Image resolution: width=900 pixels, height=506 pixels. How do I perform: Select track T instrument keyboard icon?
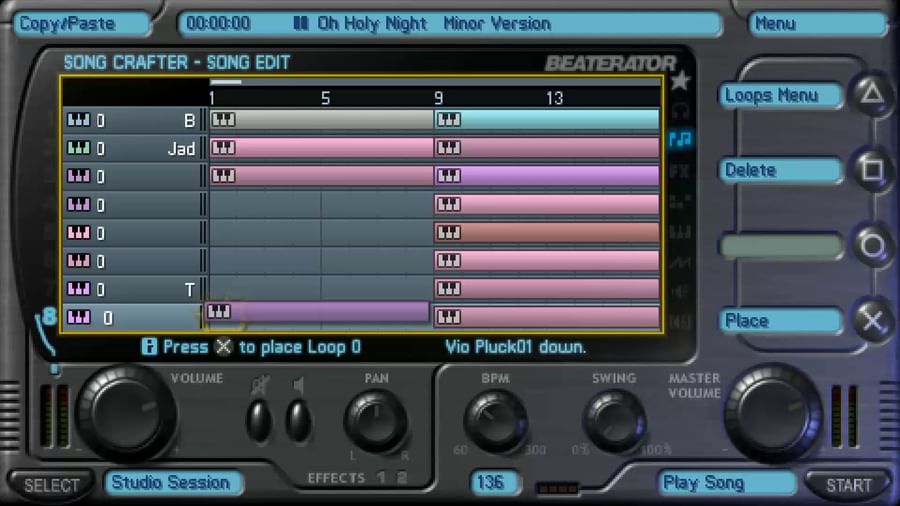(79, 289)
